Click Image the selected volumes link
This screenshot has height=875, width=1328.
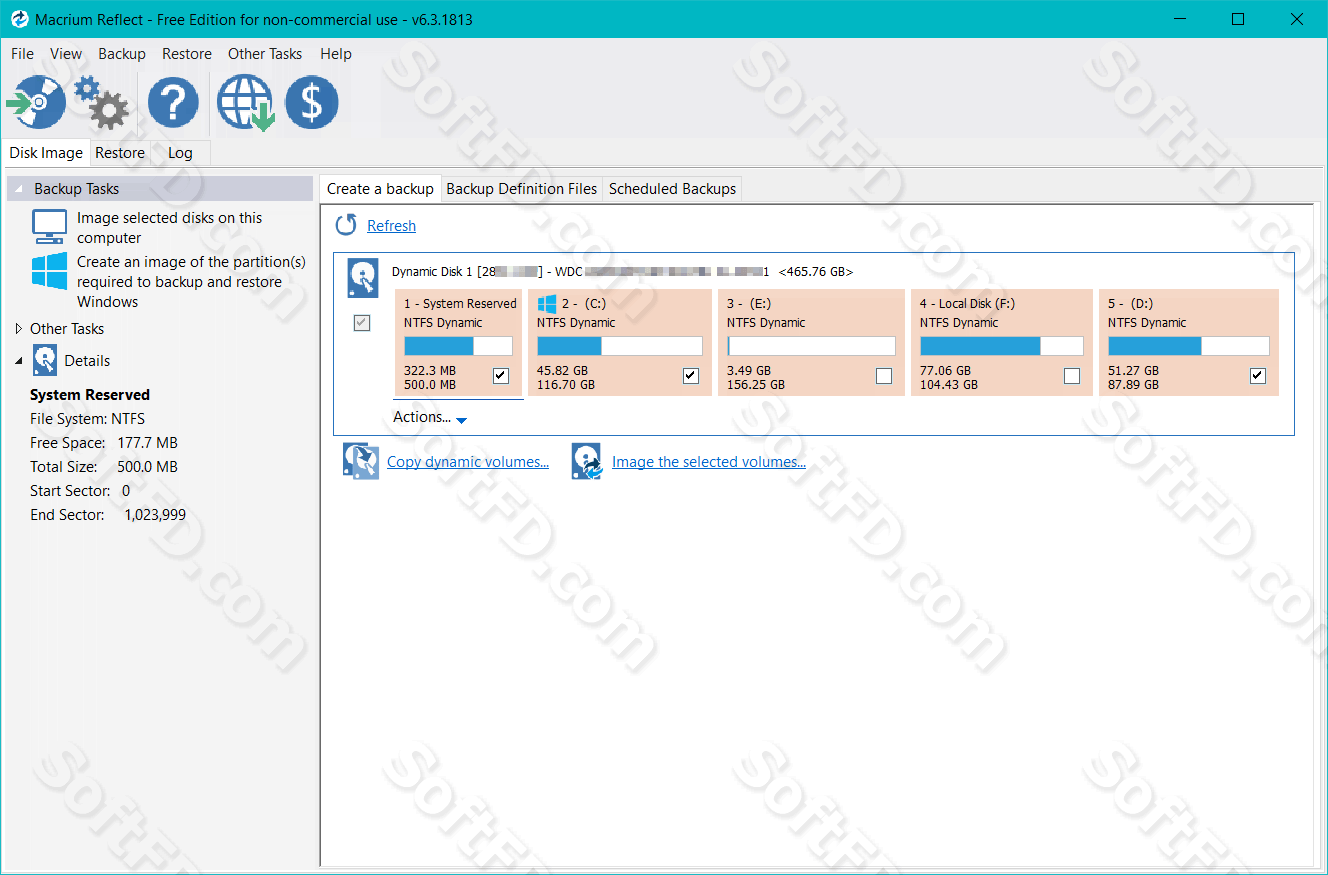click(x=709, y=462)
